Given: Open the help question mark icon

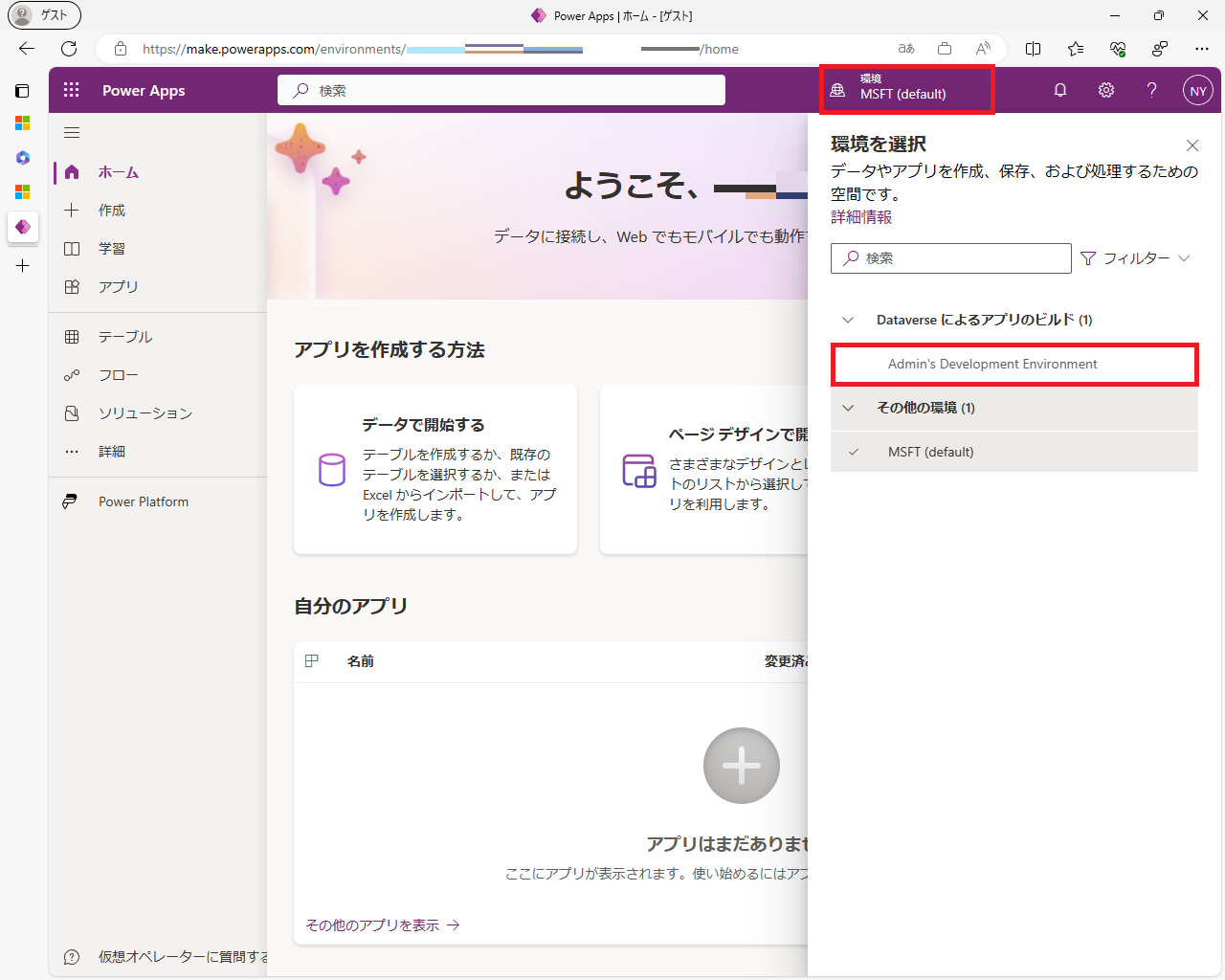Looking at the screenshot, I should click(x=1152, y=90).
